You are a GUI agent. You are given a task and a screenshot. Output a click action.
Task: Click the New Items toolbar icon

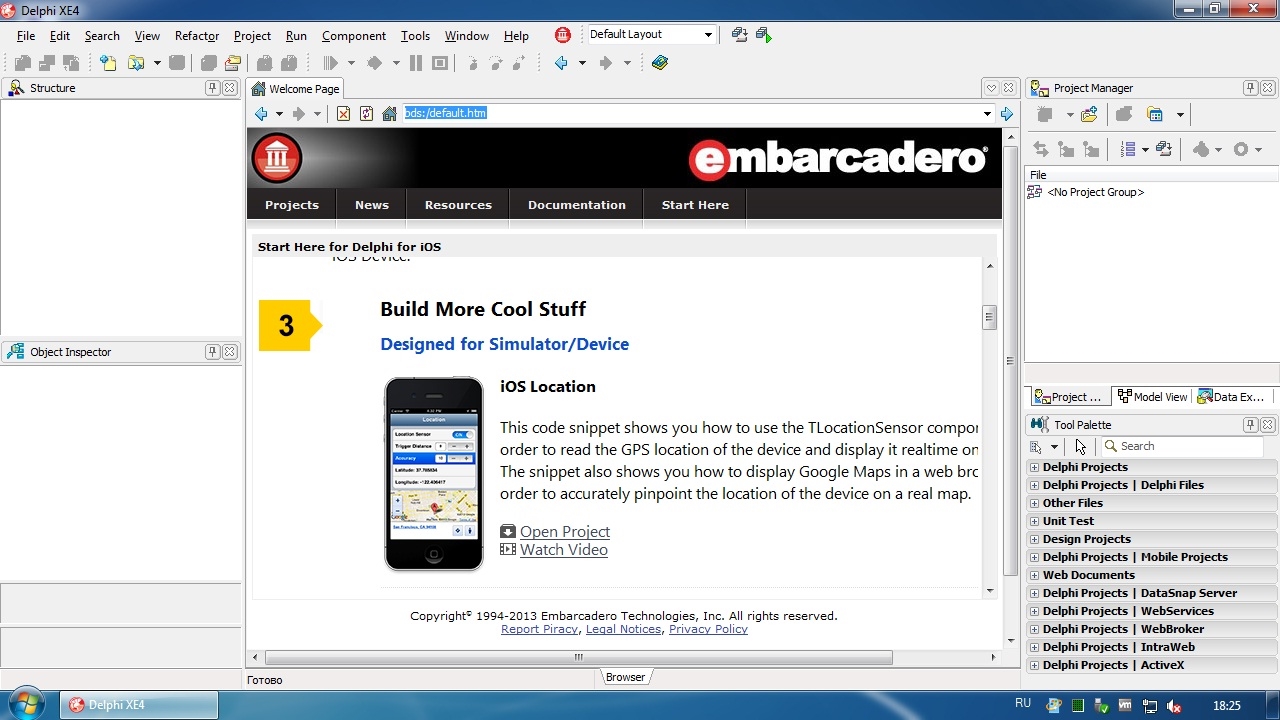[x=107, y=63]
